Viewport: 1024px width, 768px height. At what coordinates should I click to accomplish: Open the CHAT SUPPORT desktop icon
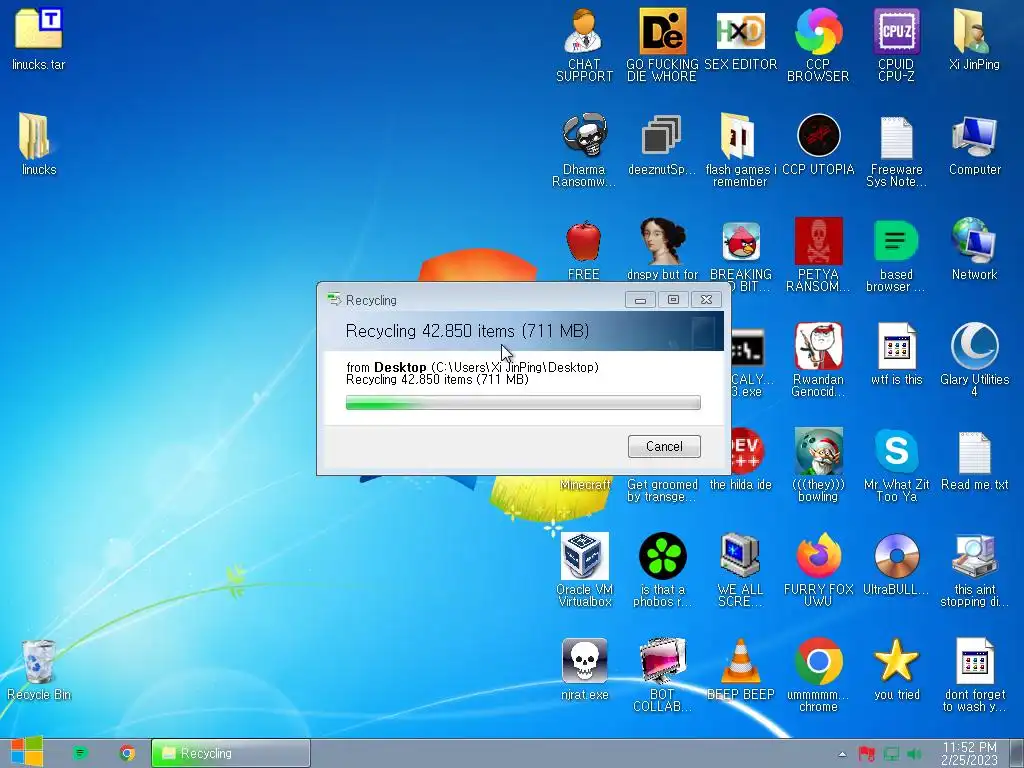click(x=584, y=44)
